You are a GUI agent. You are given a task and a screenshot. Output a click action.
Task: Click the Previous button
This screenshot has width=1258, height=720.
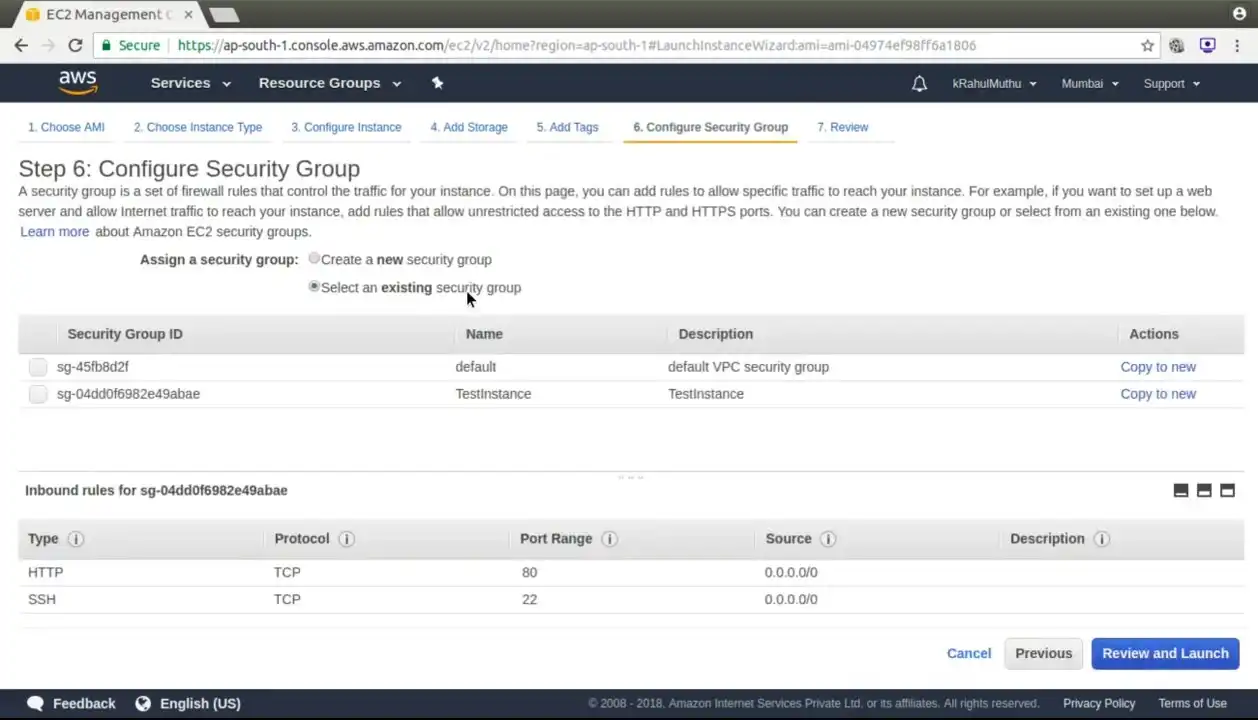(1043, 653)
